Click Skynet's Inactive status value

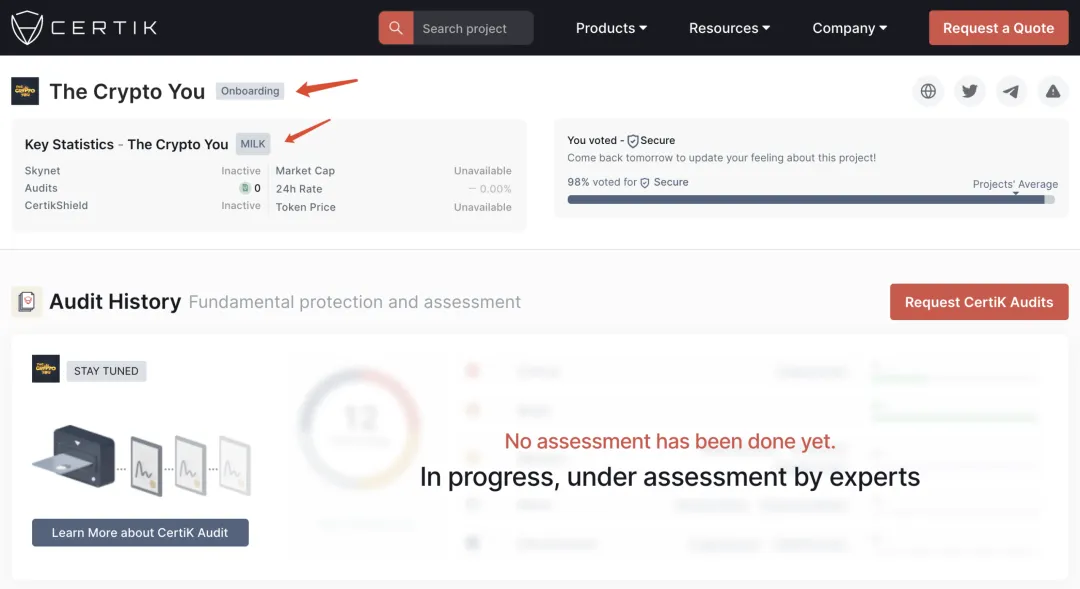[x=241, y=170]
